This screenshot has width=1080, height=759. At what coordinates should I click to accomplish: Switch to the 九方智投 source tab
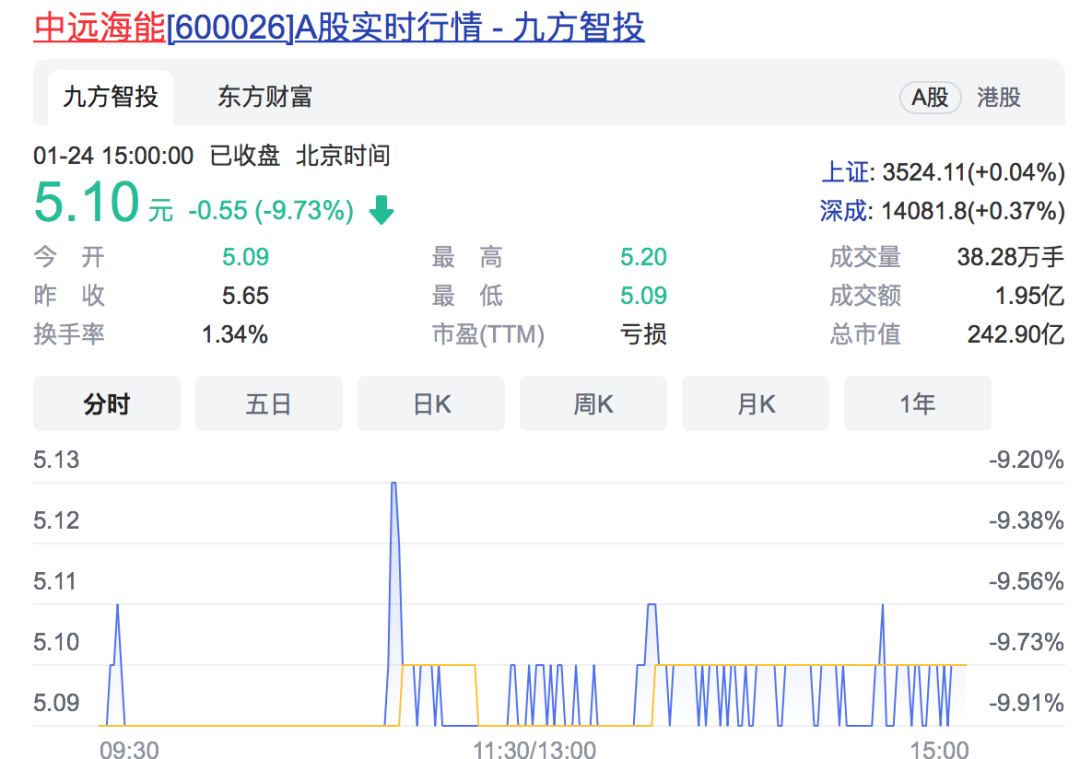tap(110, 97)
